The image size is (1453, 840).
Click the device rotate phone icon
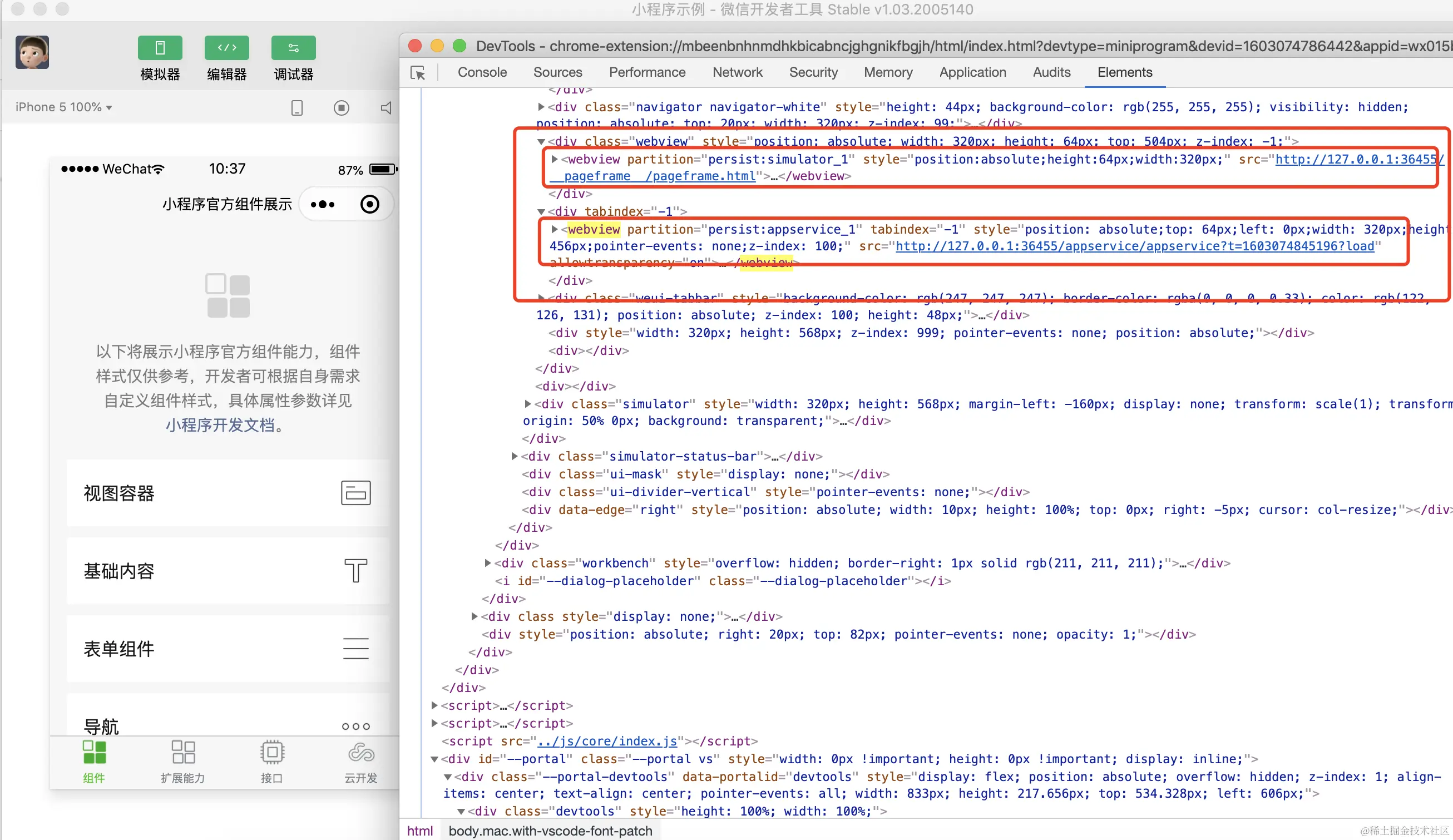[297, 108]
